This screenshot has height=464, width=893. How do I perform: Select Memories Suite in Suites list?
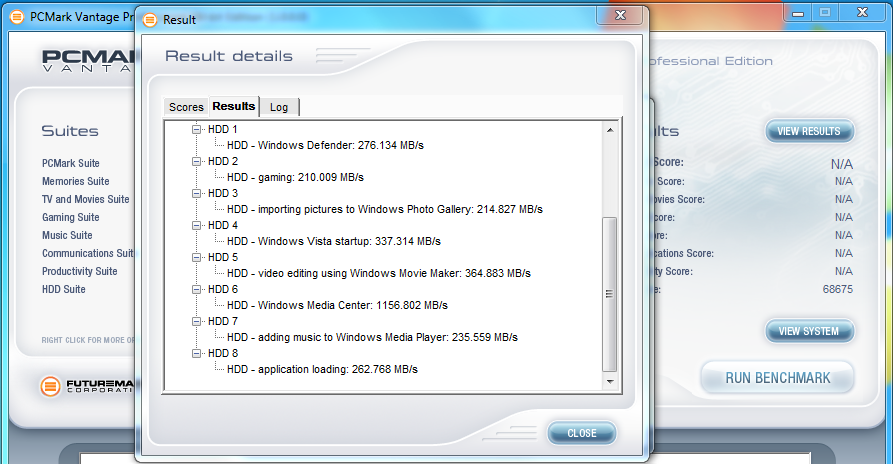pos(76,181)
